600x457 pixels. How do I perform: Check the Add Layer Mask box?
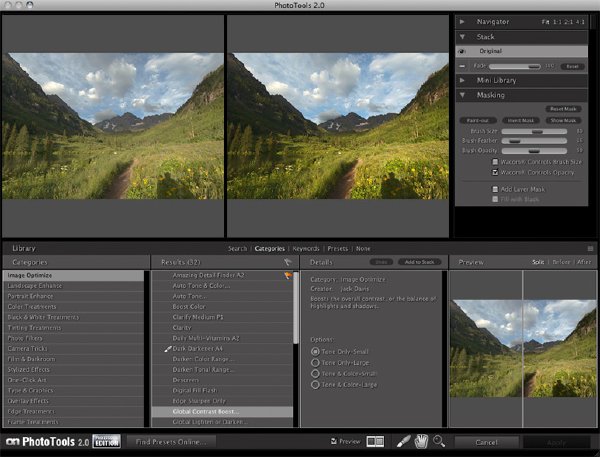(495, 189)
